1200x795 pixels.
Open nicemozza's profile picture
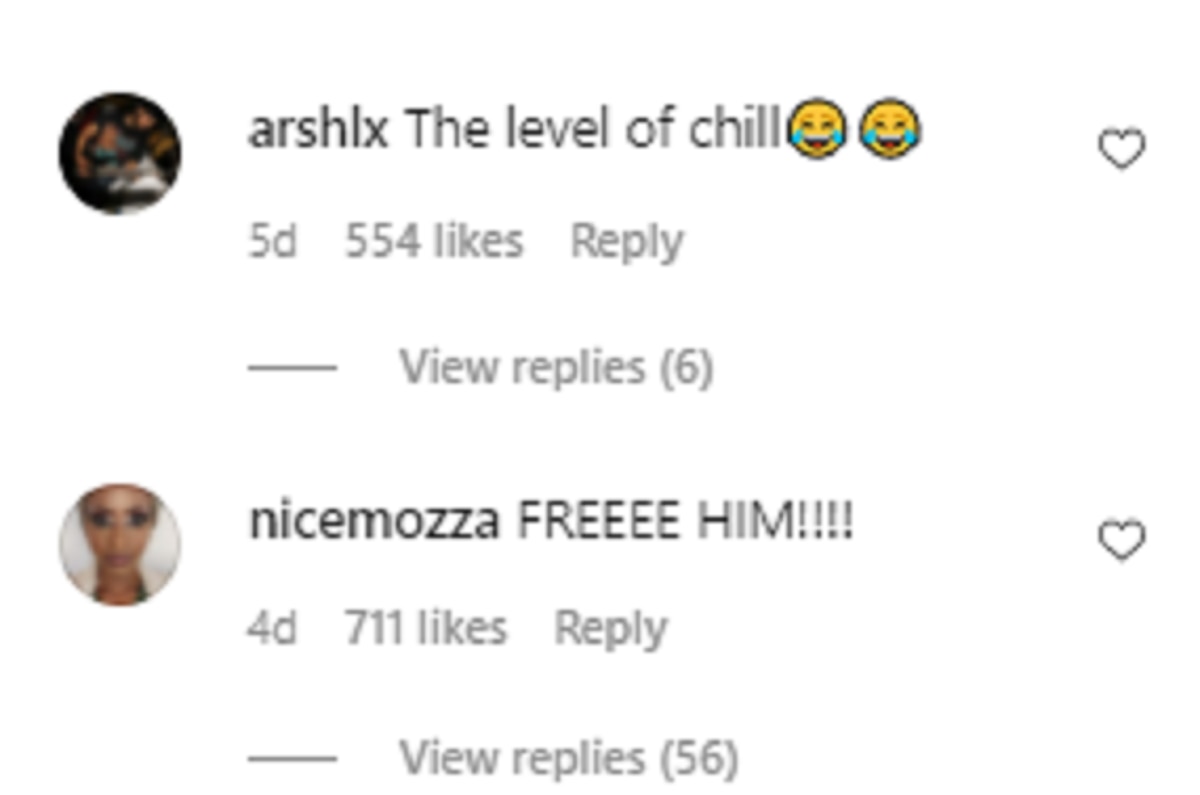120,544
